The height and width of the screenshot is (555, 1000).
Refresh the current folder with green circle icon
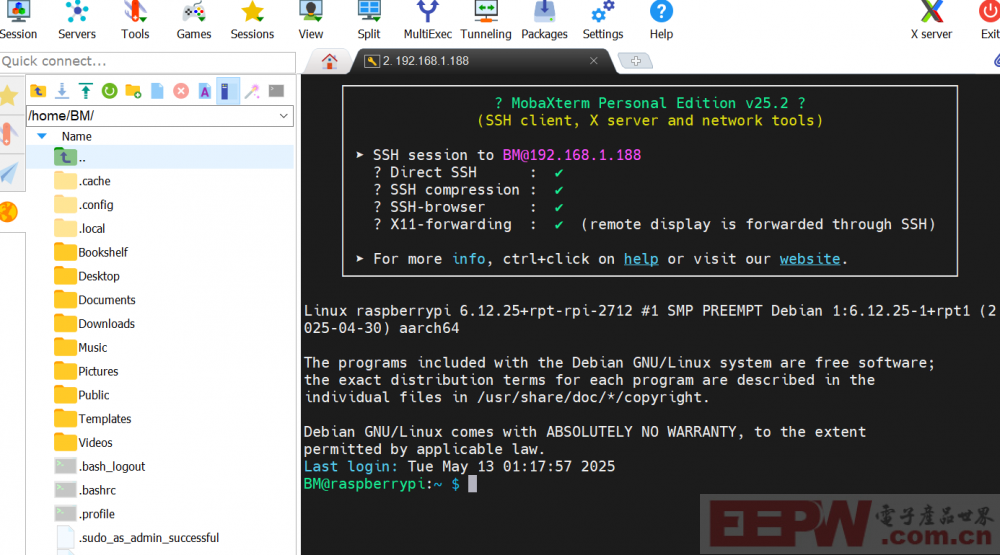click(110, 91)
